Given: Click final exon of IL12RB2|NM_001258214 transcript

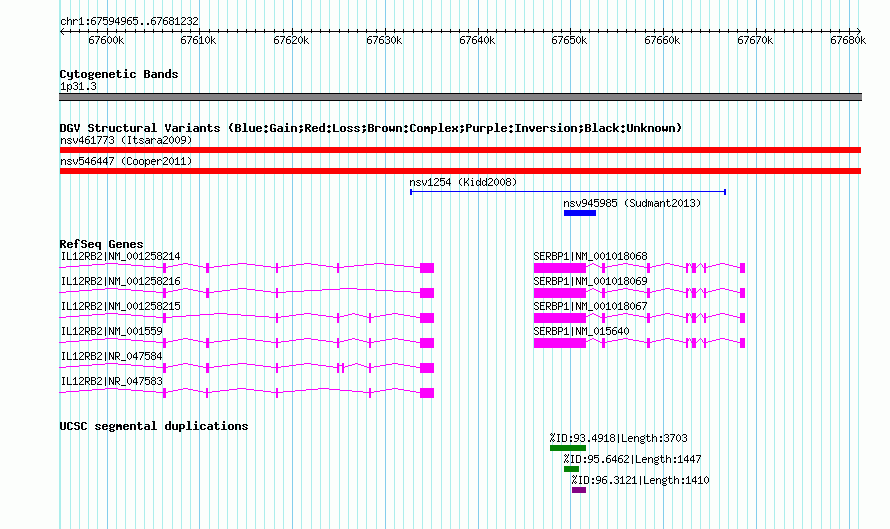Looking at the screenshot, I should (427, 268).
